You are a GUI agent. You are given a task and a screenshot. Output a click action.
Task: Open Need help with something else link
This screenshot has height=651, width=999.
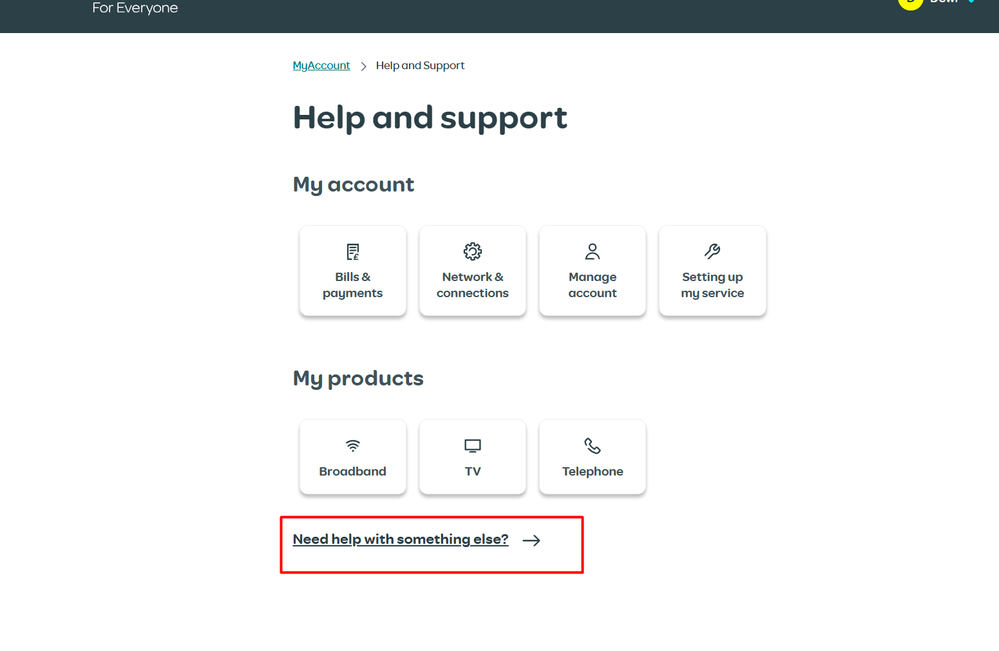click(x=400, y=540)
